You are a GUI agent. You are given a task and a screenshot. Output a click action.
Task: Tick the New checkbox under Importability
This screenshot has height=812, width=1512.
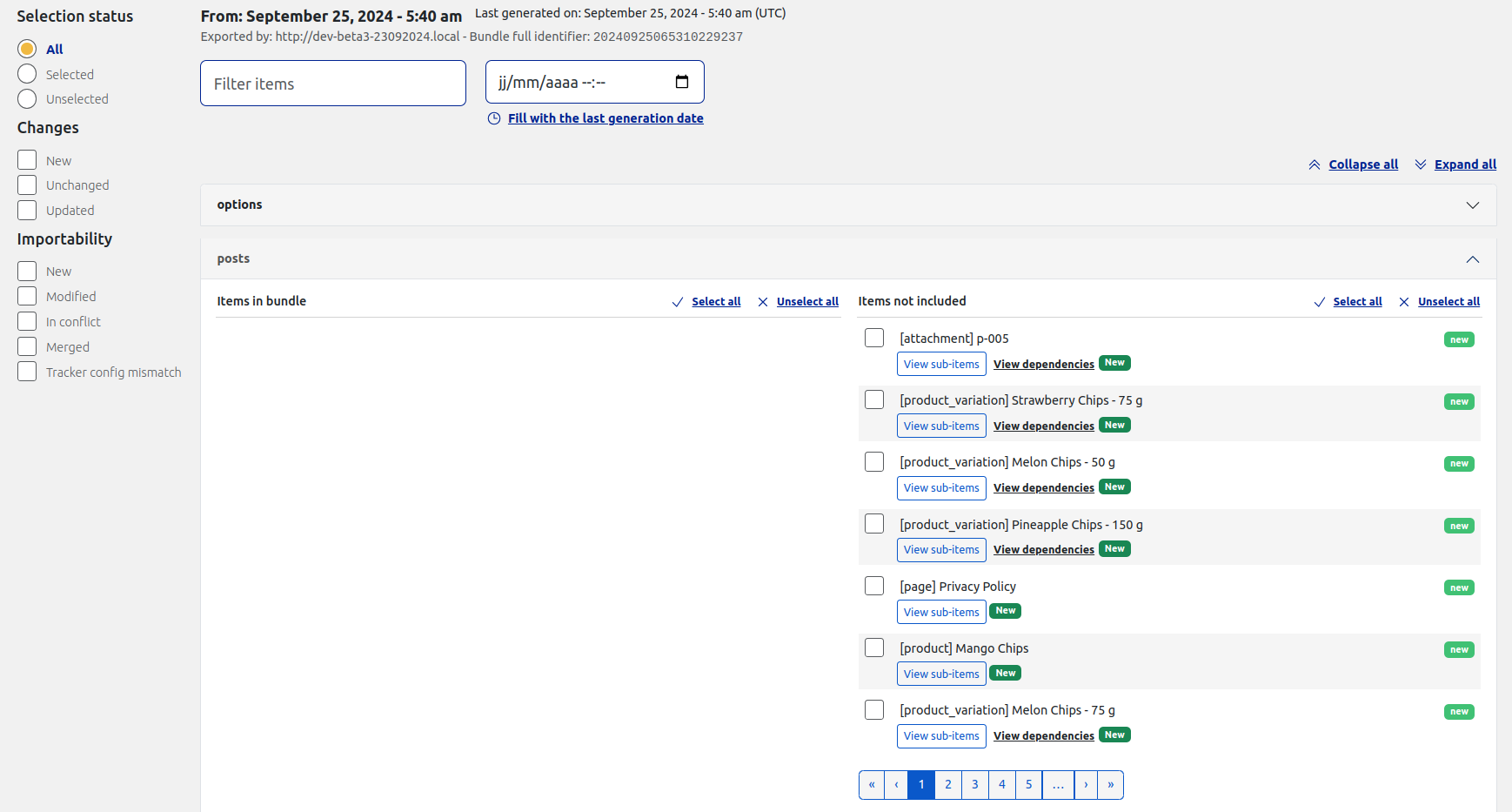(27, 271)
